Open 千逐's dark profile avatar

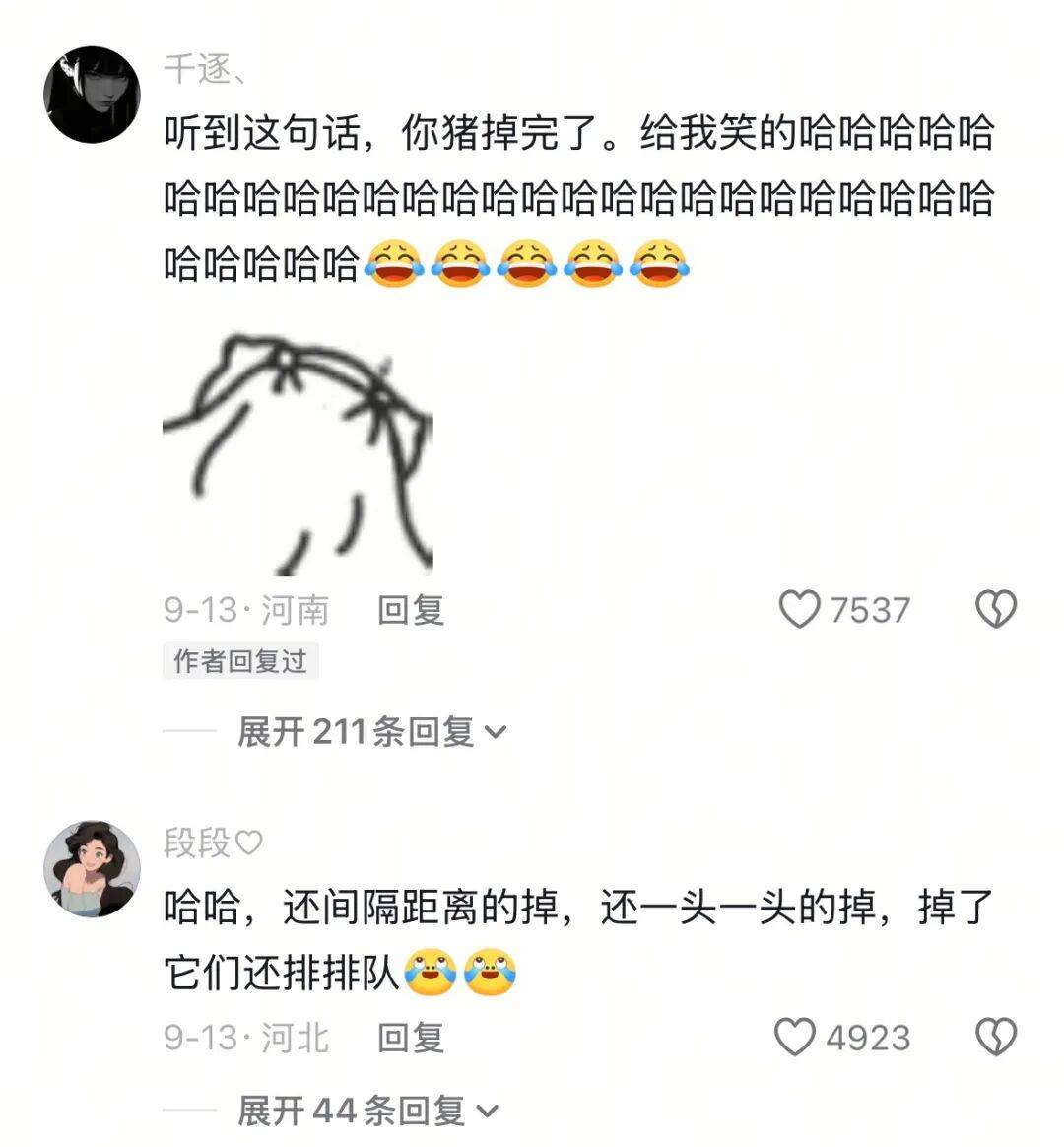coord(93,95)
